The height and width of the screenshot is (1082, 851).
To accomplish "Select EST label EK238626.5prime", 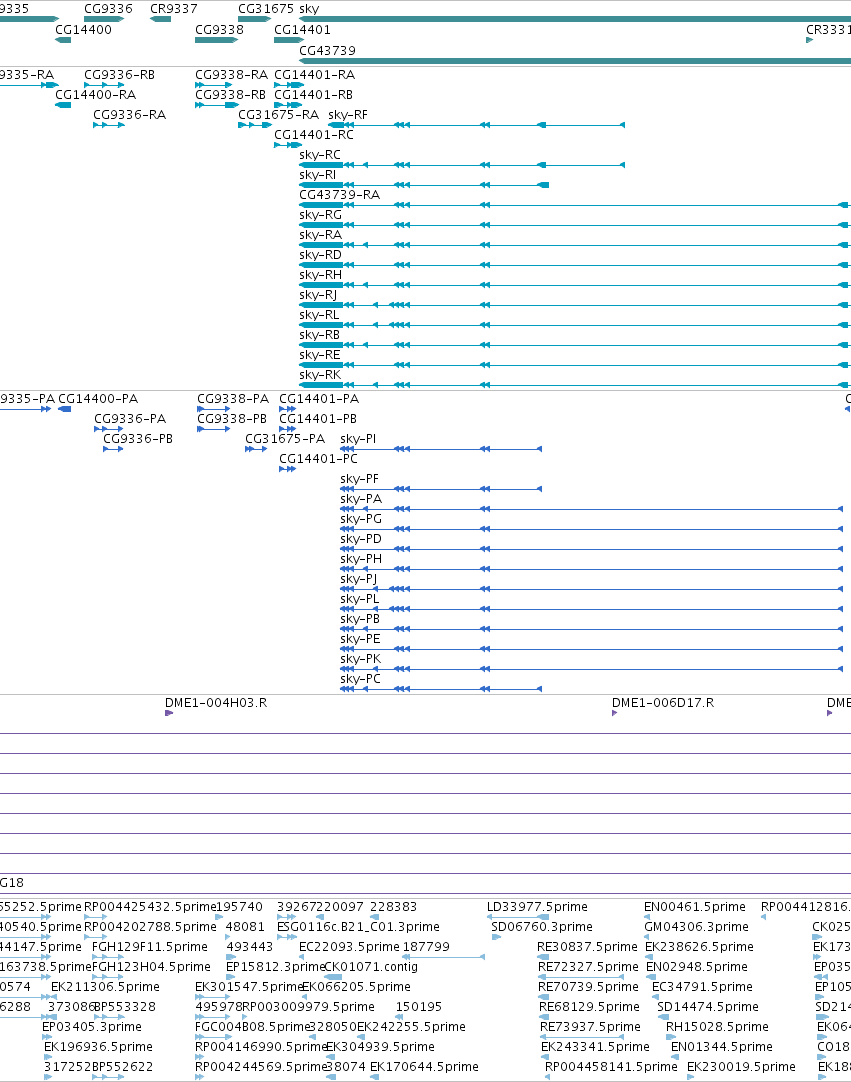I will (699, 947).
